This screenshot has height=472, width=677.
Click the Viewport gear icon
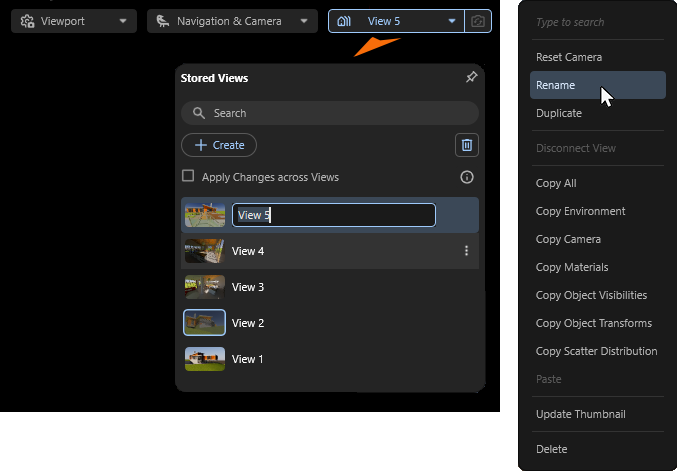pyautogui.click(x=27, y=21)
